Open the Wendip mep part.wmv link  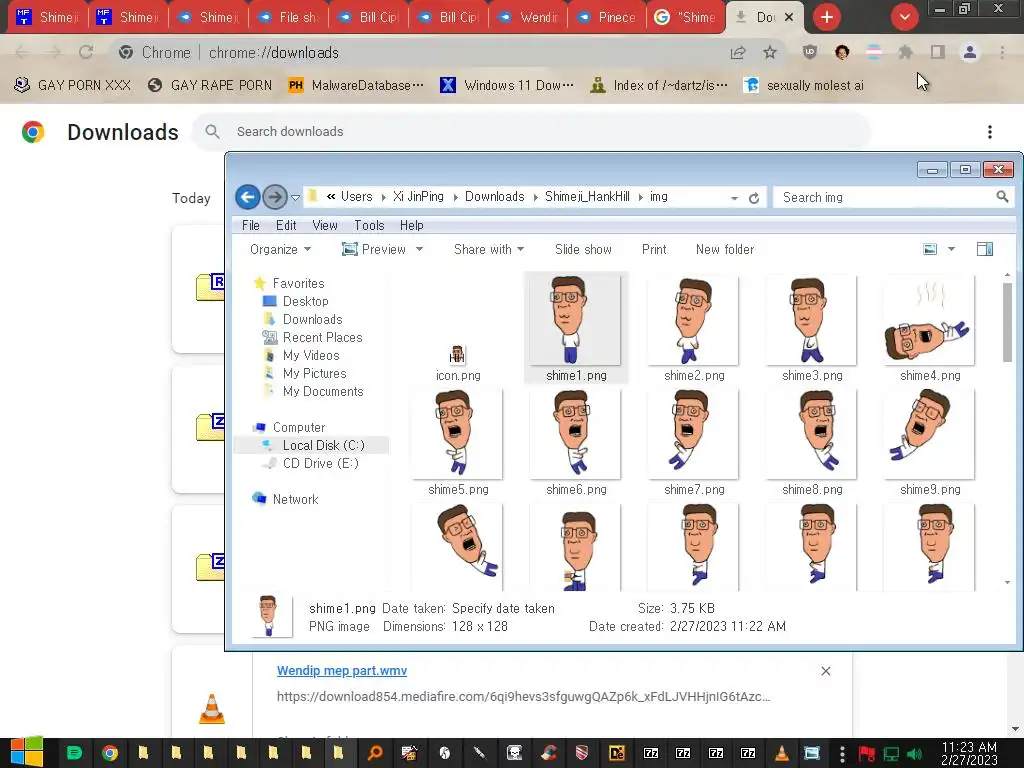click(x=342, y=671)
